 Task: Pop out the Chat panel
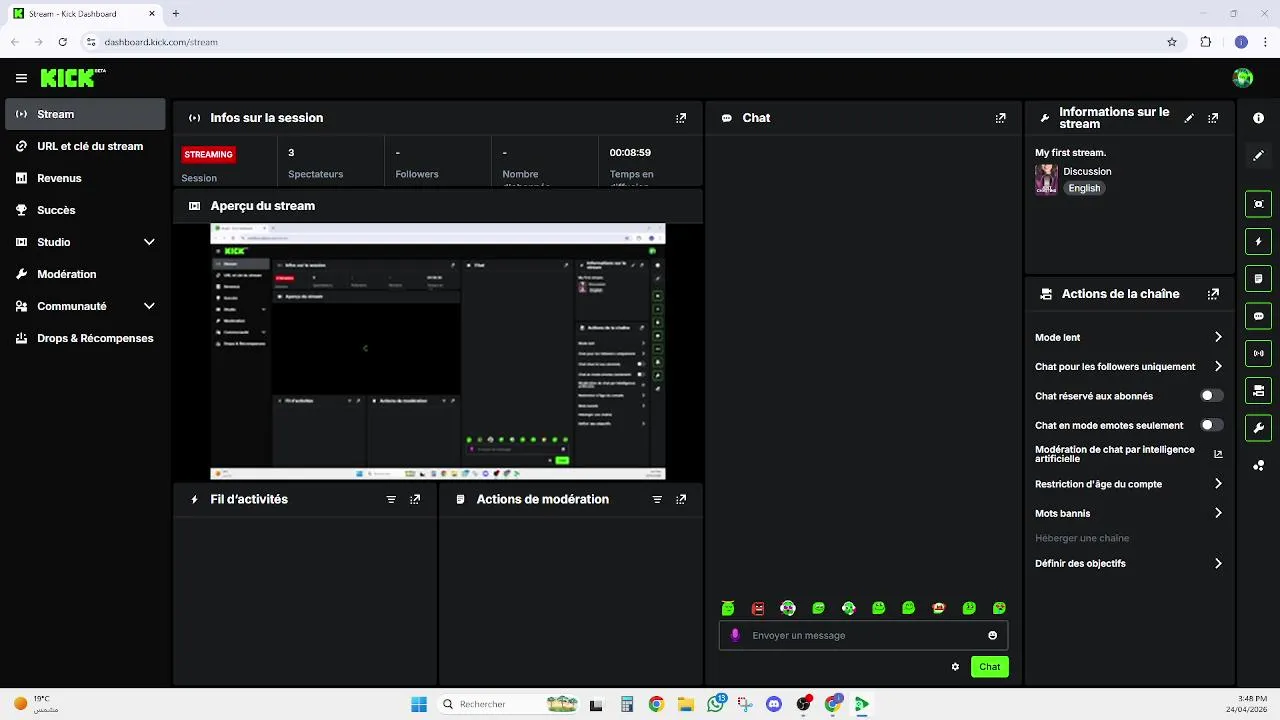coord(1000,118)
